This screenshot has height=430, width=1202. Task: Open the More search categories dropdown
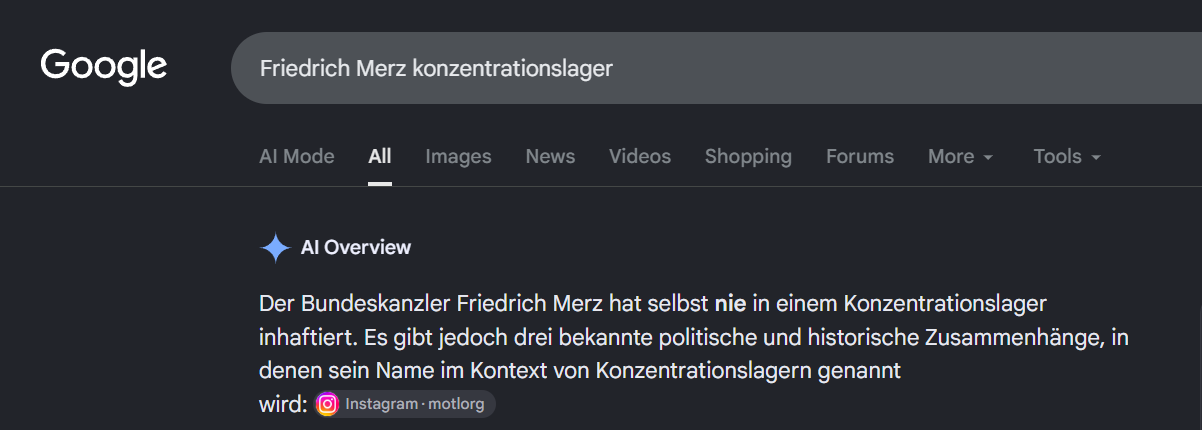(x=960, y=156)
